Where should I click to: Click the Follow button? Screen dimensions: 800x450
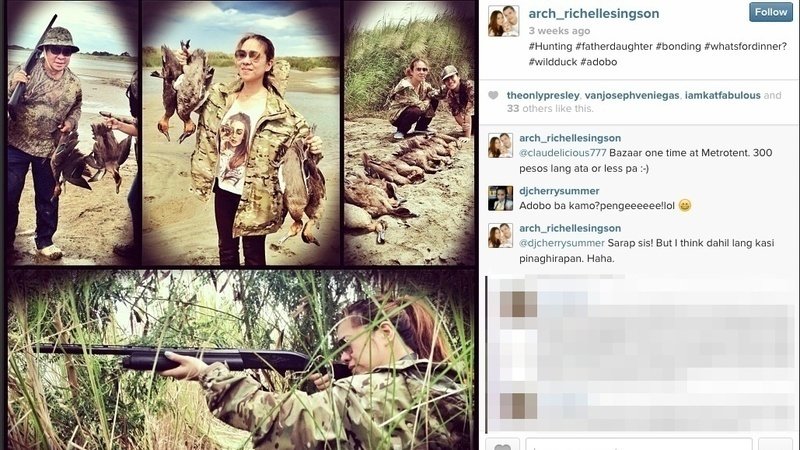[x=770, y=12]
